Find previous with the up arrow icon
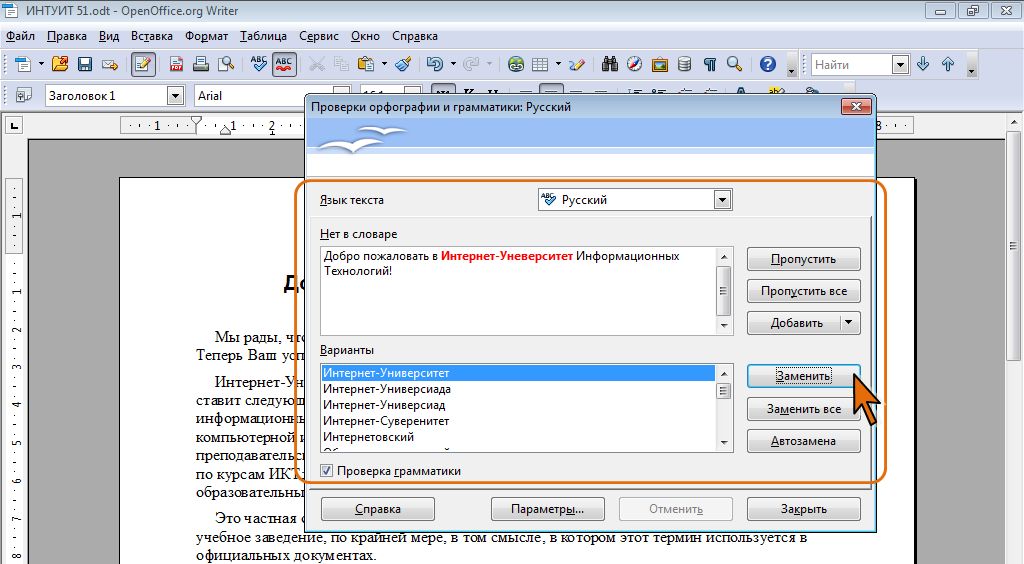The width and height of the screenshot is (1024, 564). [x=948, y=64]
